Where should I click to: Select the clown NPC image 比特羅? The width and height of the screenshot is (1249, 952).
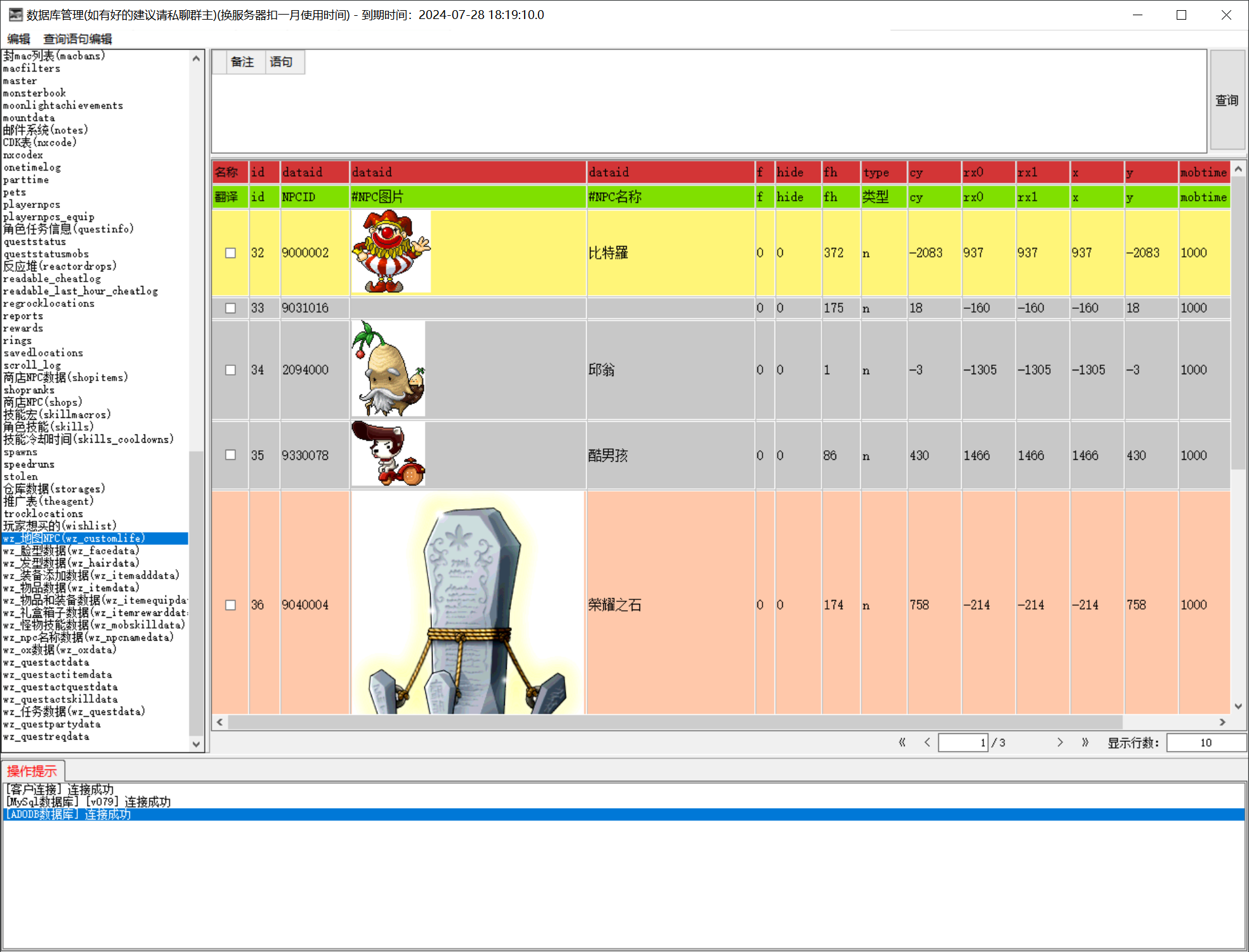(x=391, y=252)
